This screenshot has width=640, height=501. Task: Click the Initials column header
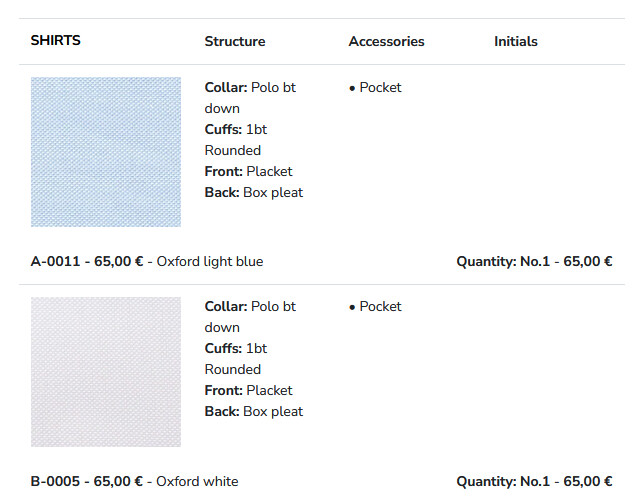pos(516,42)
